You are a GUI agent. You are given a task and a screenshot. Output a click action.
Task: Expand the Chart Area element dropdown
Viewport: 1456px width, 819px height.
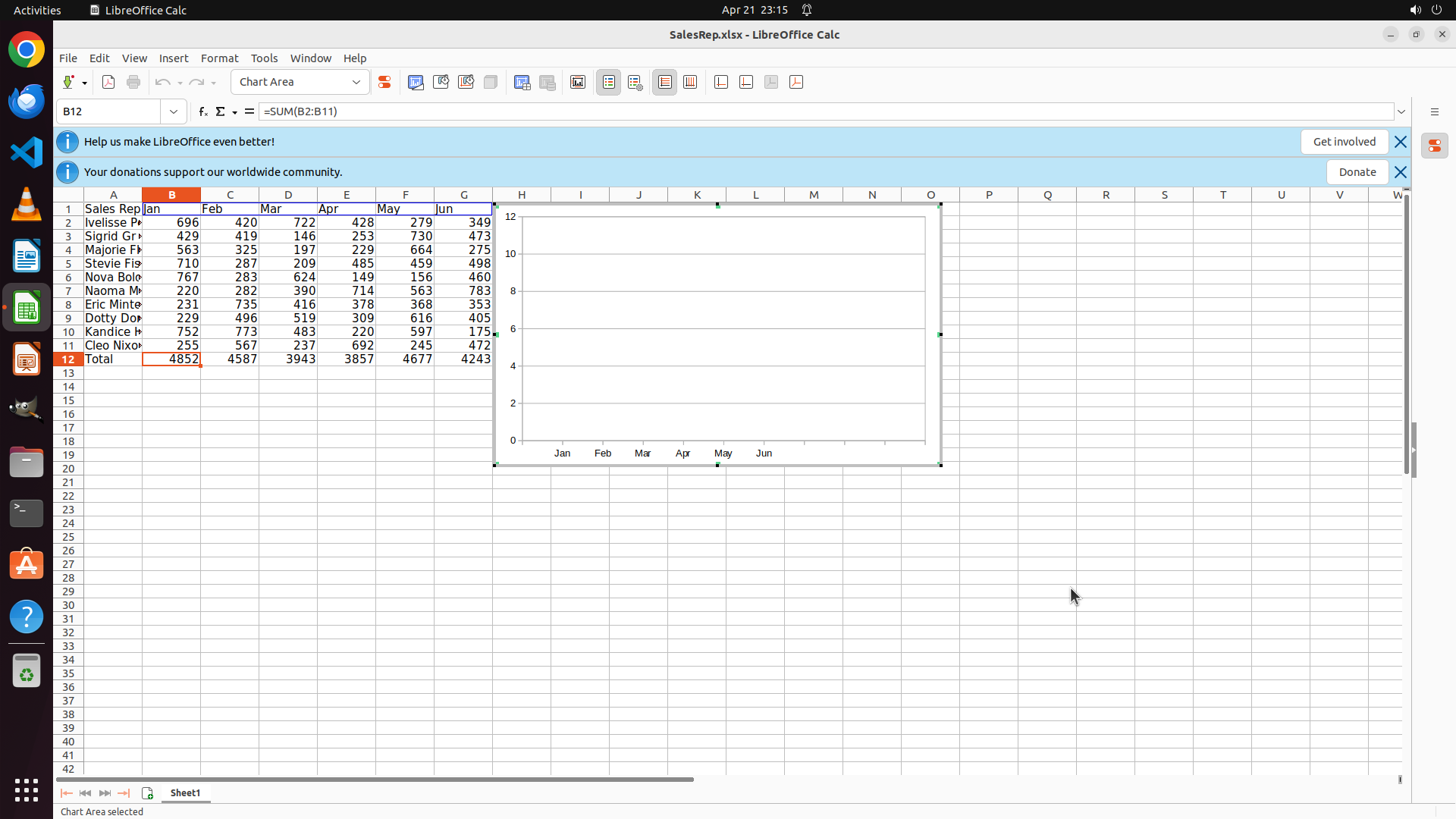click(x=356, y=83)
